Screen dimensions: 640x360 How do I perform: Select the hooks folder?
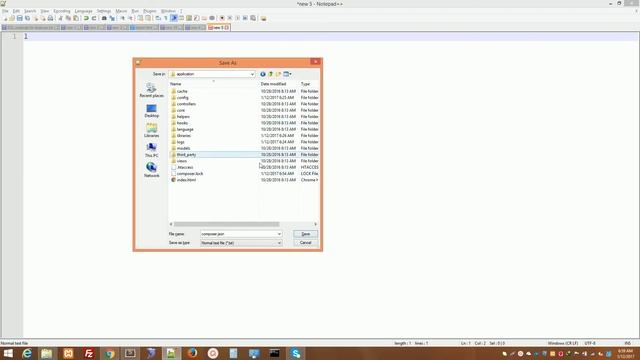(x=182, y=123)
